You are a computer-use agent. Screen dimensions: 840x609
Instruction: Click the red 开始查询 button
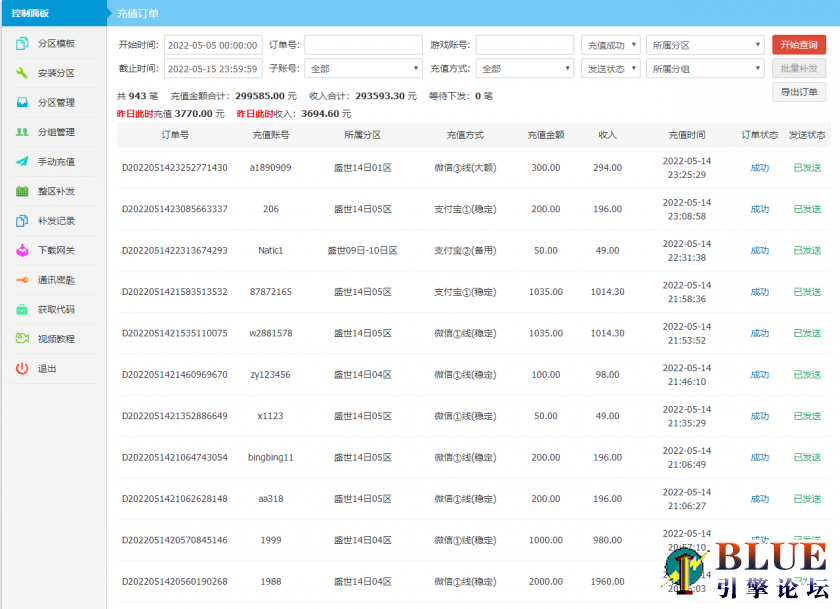coord(798,45)
